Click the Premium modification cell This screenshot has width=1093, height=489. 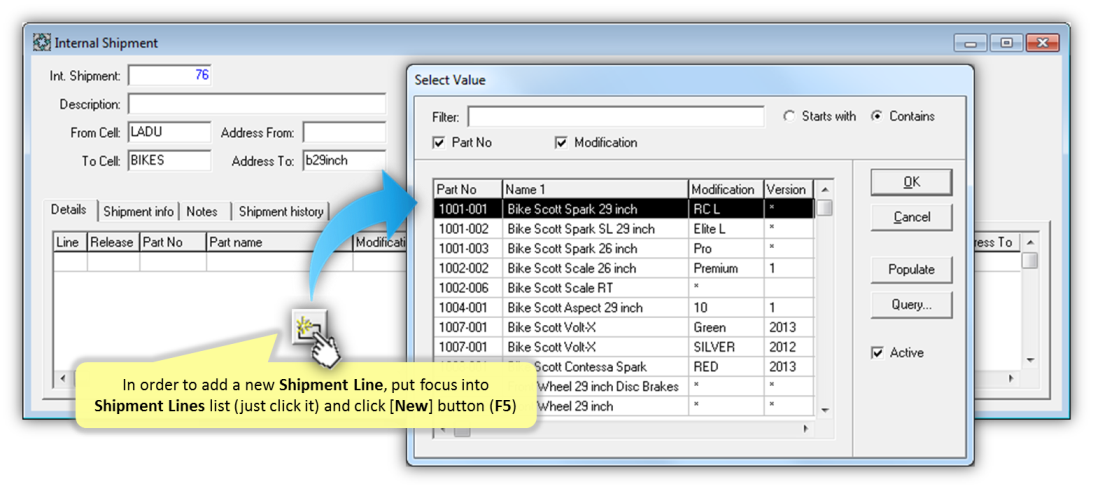pyautogui.click(x=726, y=268)
